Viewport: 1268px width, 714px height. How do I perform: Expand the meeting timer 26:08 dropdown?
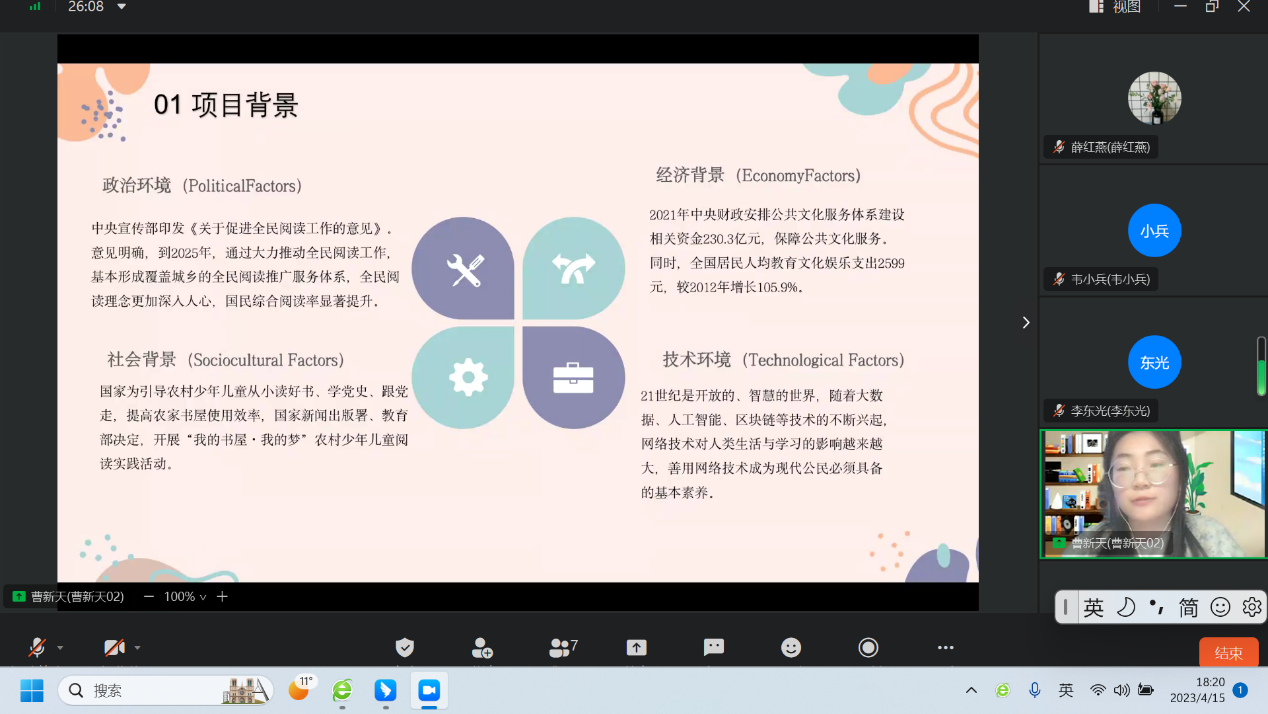(122, 7)
